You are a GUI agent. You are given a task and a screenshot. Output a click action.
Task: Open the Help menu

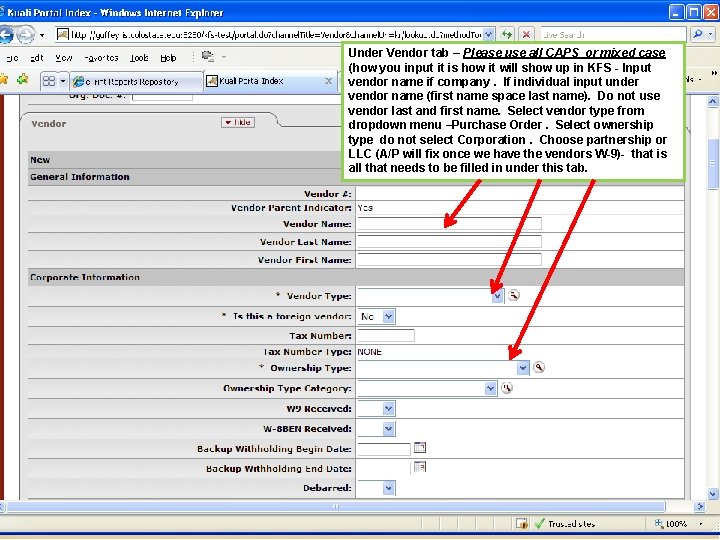tap(168, 58)
